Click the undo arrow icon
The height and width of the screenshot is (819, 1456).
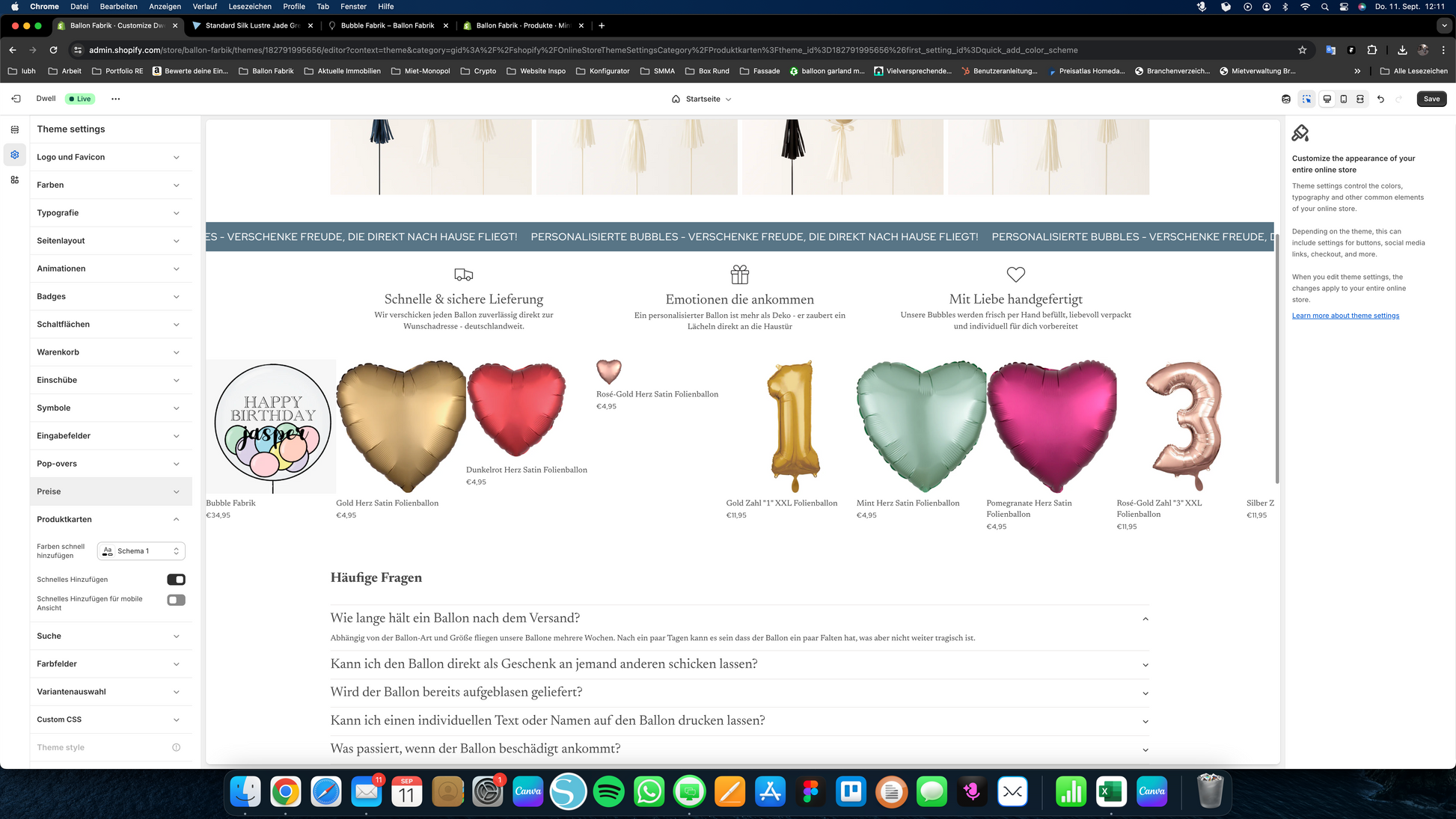tap(1380, 99)
